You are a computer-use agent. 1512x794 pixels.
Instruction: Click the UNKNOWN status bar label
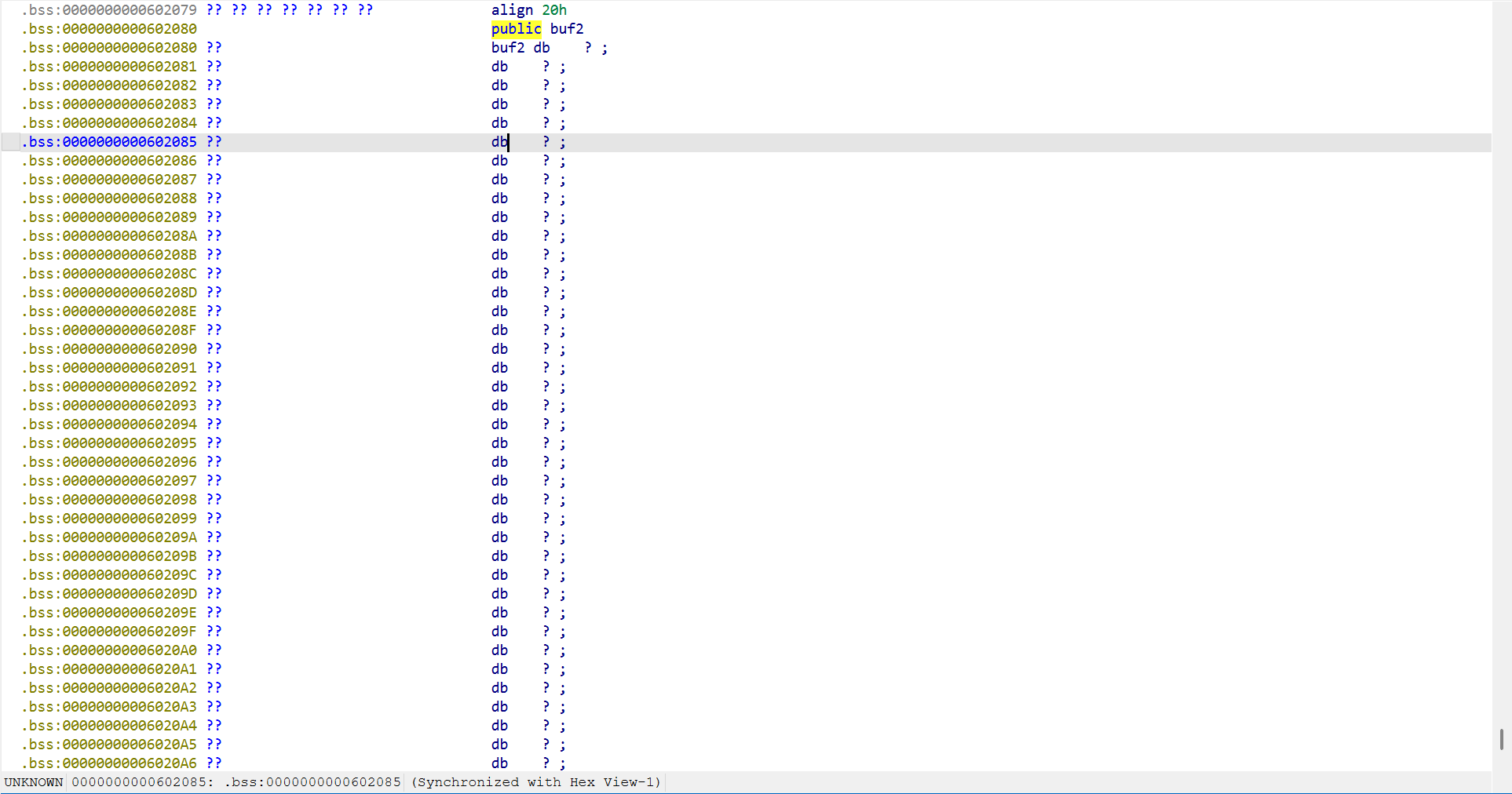point(34,782)
